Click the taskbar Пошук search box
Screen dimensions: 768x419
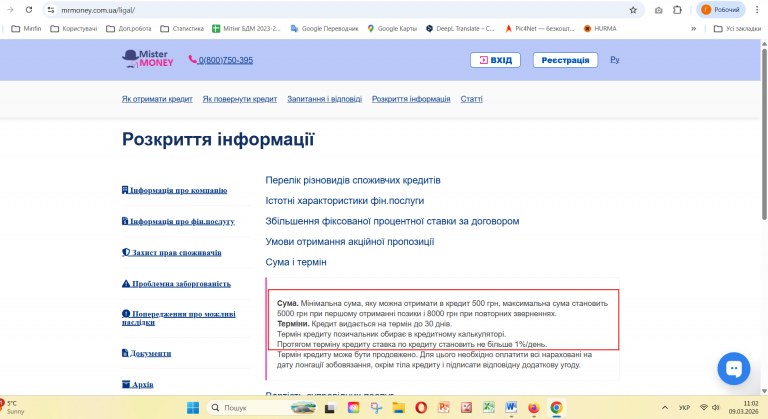pos(263,408)
